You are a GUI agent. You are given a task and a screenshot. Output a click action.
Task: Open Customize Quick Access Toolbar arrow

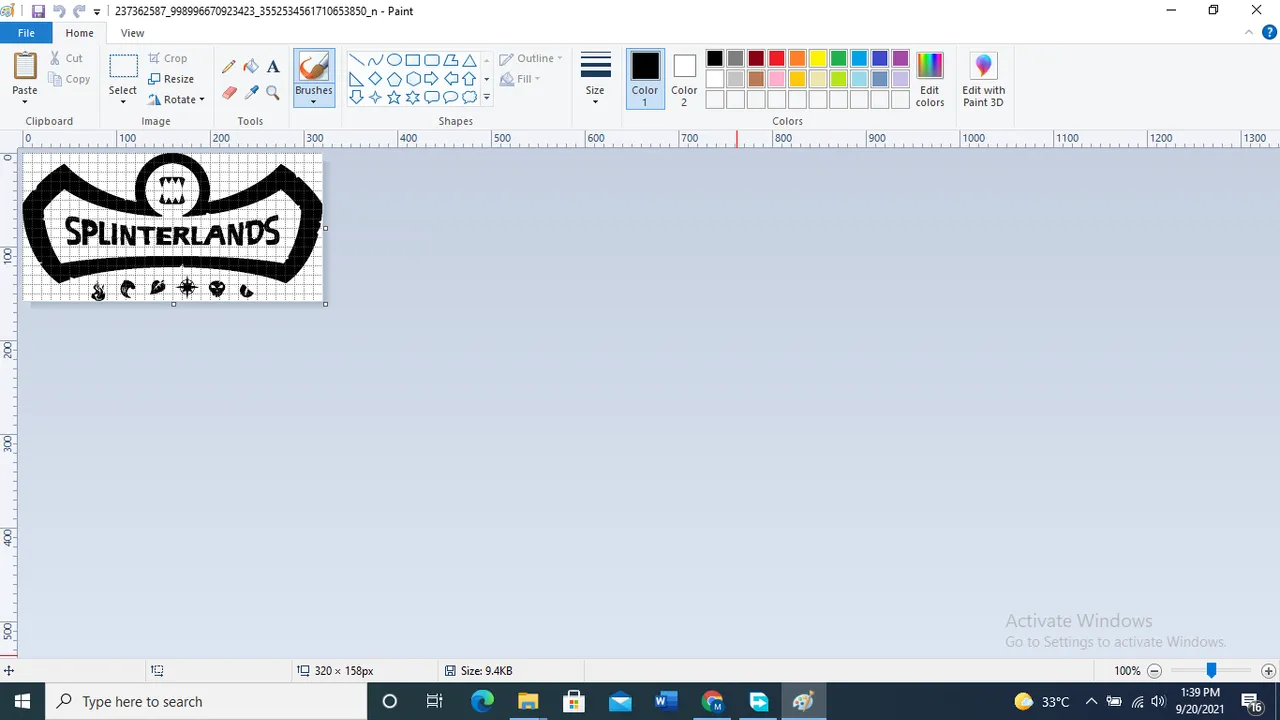97,12
